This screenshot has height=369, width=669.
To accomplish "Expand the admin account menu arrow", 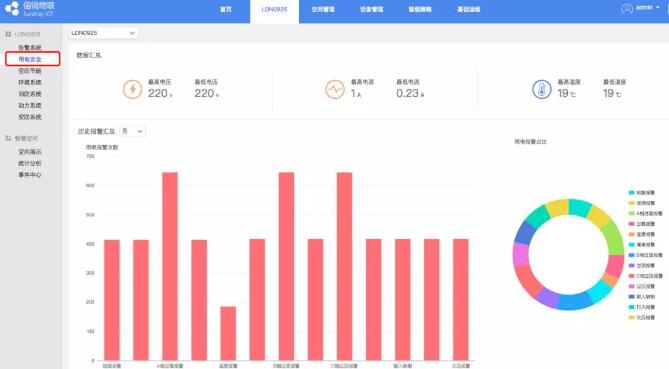I will tap(657, 8).
